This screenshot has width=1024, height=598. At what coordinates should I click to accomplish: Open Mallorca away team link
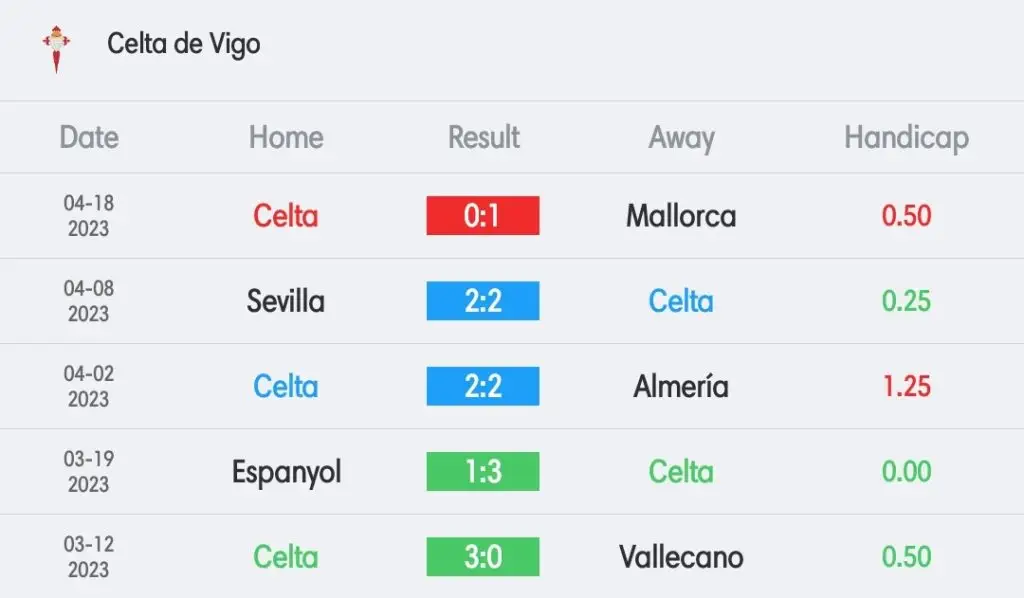tap(681, 216)
